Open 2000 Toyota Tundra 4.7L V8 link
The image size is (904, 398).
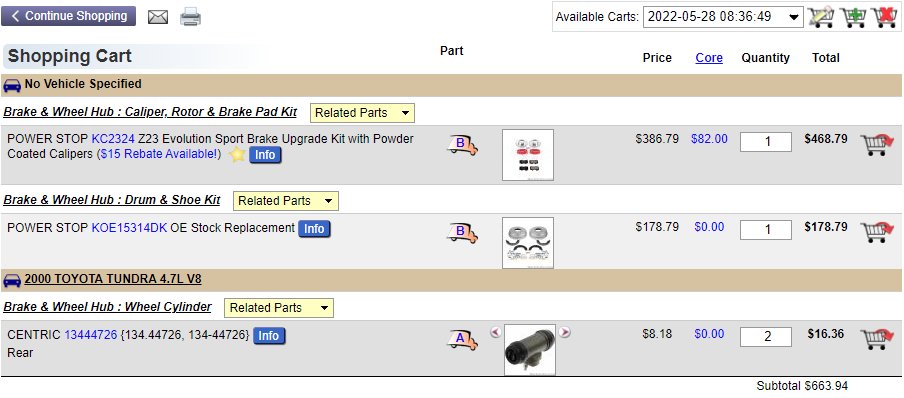pyautogui.click(x=113, y=279)
